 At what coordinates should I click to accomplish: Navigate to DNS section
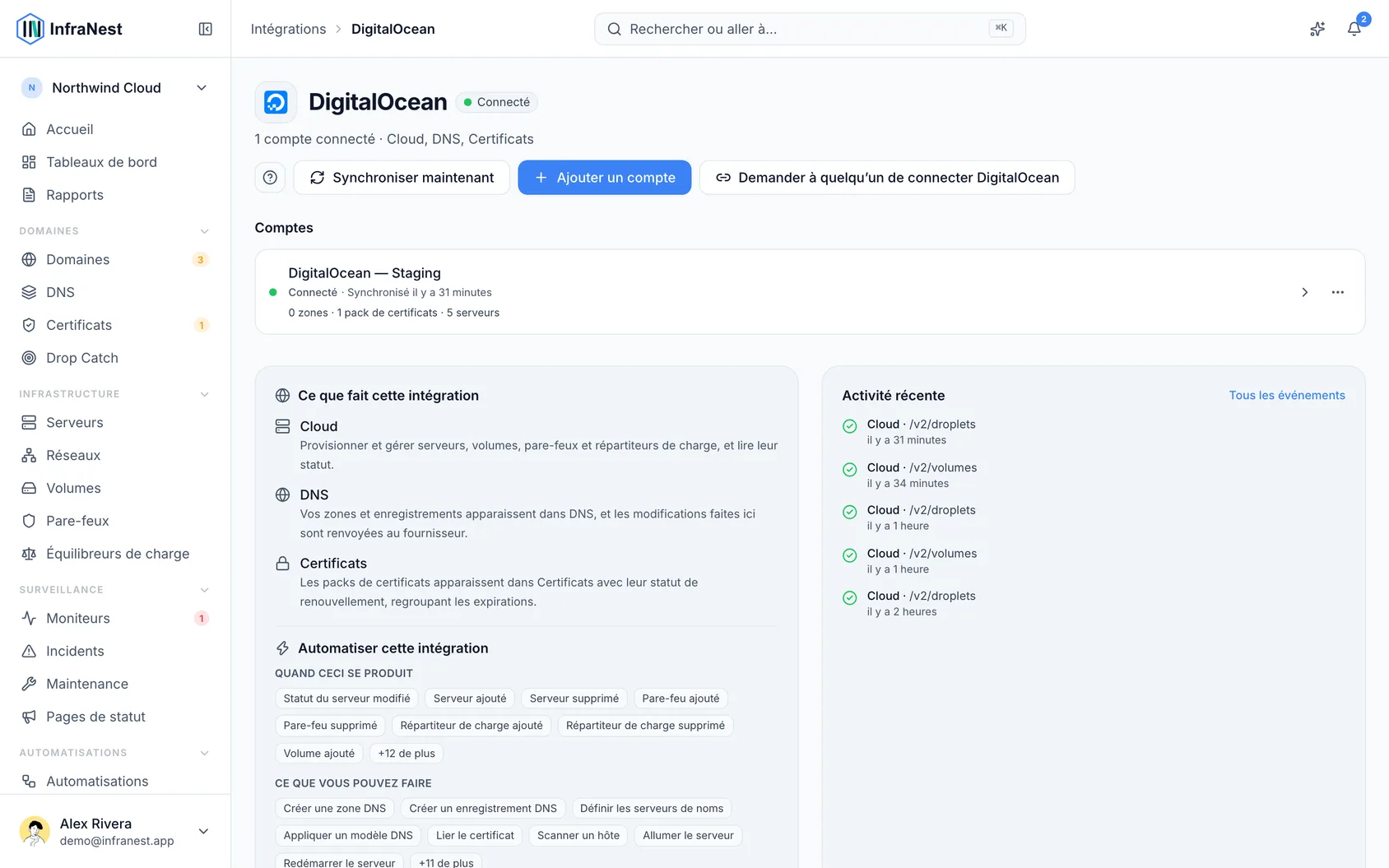[115, 292]
